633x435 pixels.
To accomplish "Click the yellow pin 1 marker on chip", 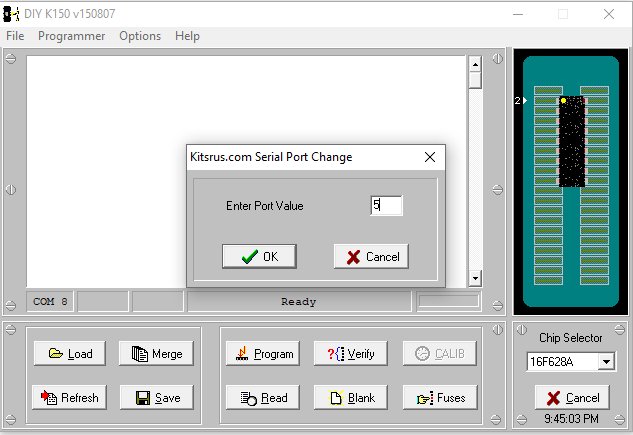I will 564,100.
